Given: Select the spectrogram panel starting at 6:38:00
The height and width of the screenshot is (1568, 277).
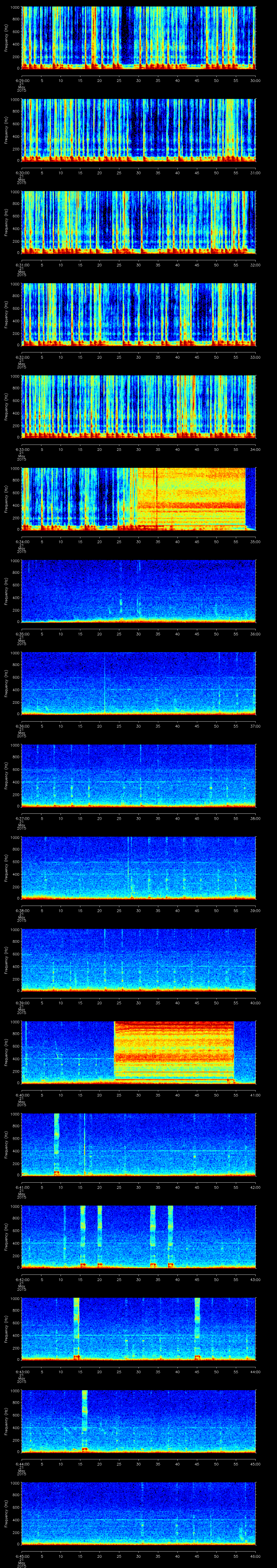Looking at the screenshot, I should pyautogui.click(x=139, y=868).
